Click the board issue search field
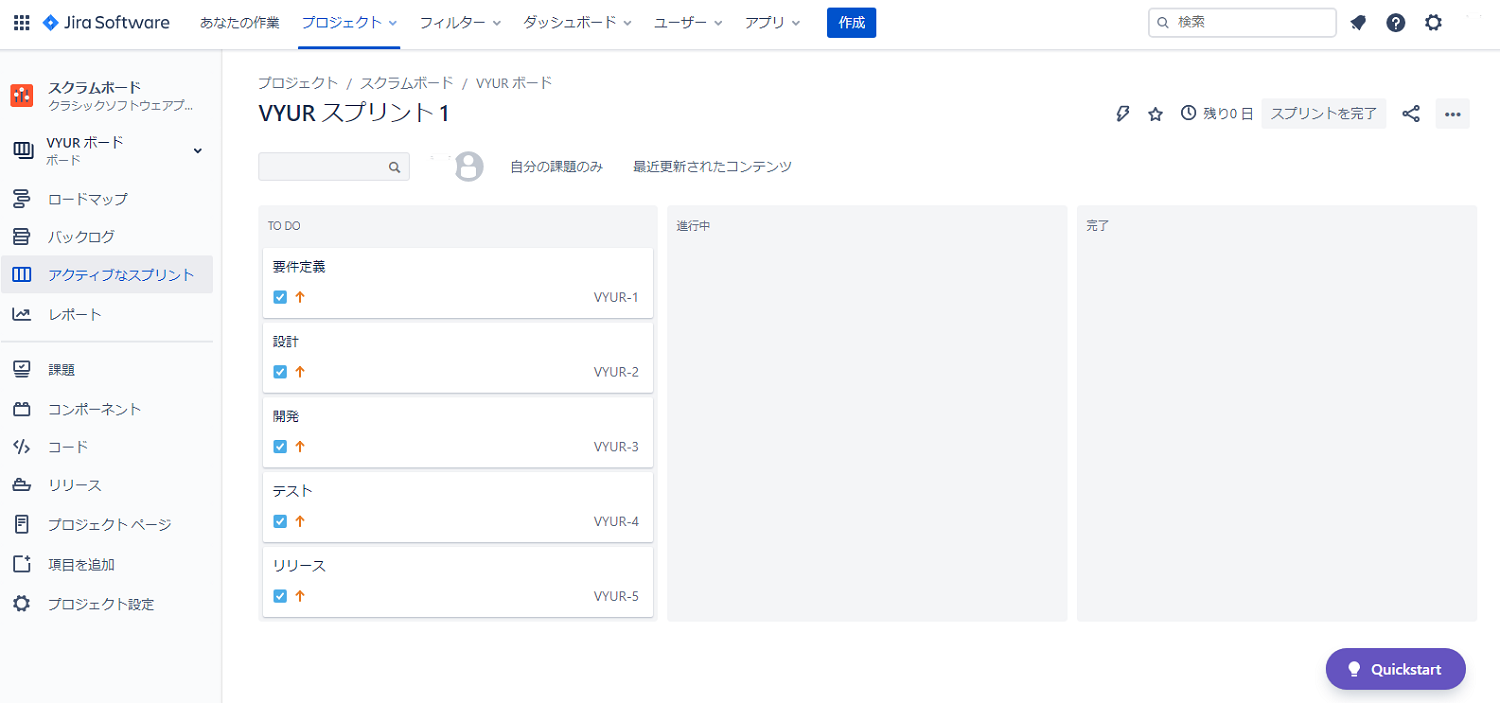The image size is (1500, 703). pyautogui.click(x=334, y=167)
